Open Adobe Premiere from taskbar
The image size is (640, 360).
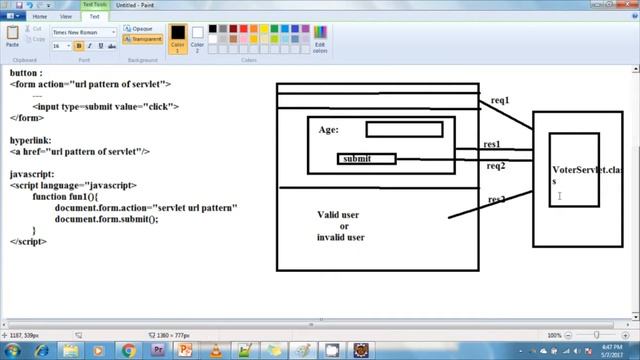pyautogui.click(x=158, y=351)
